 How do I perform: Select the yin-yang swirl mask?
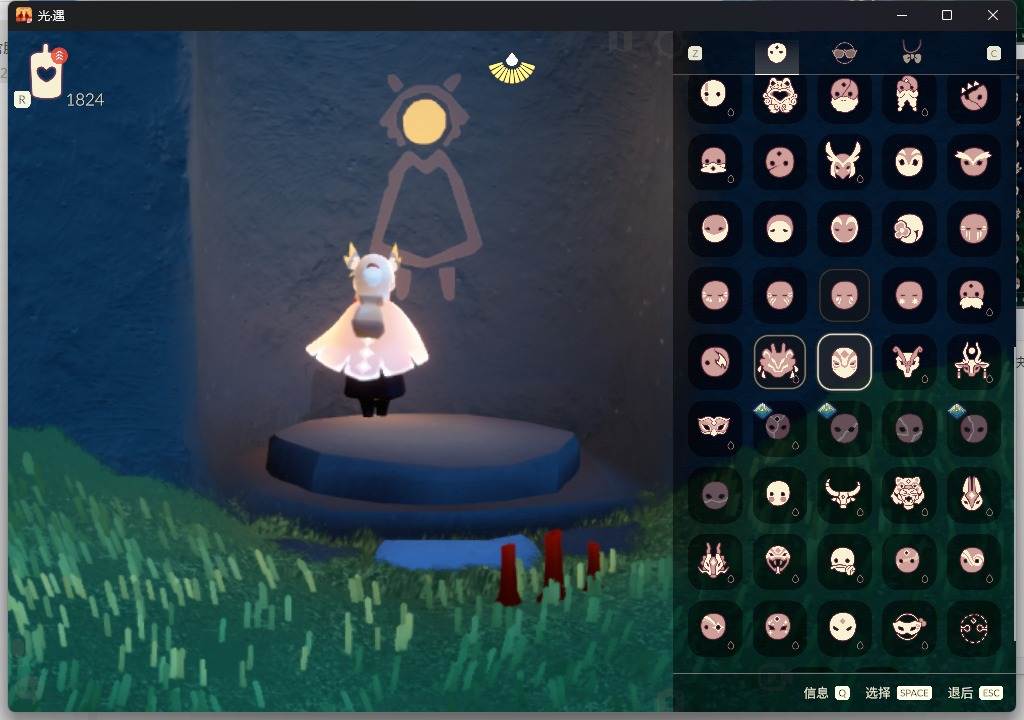(973, 560)
